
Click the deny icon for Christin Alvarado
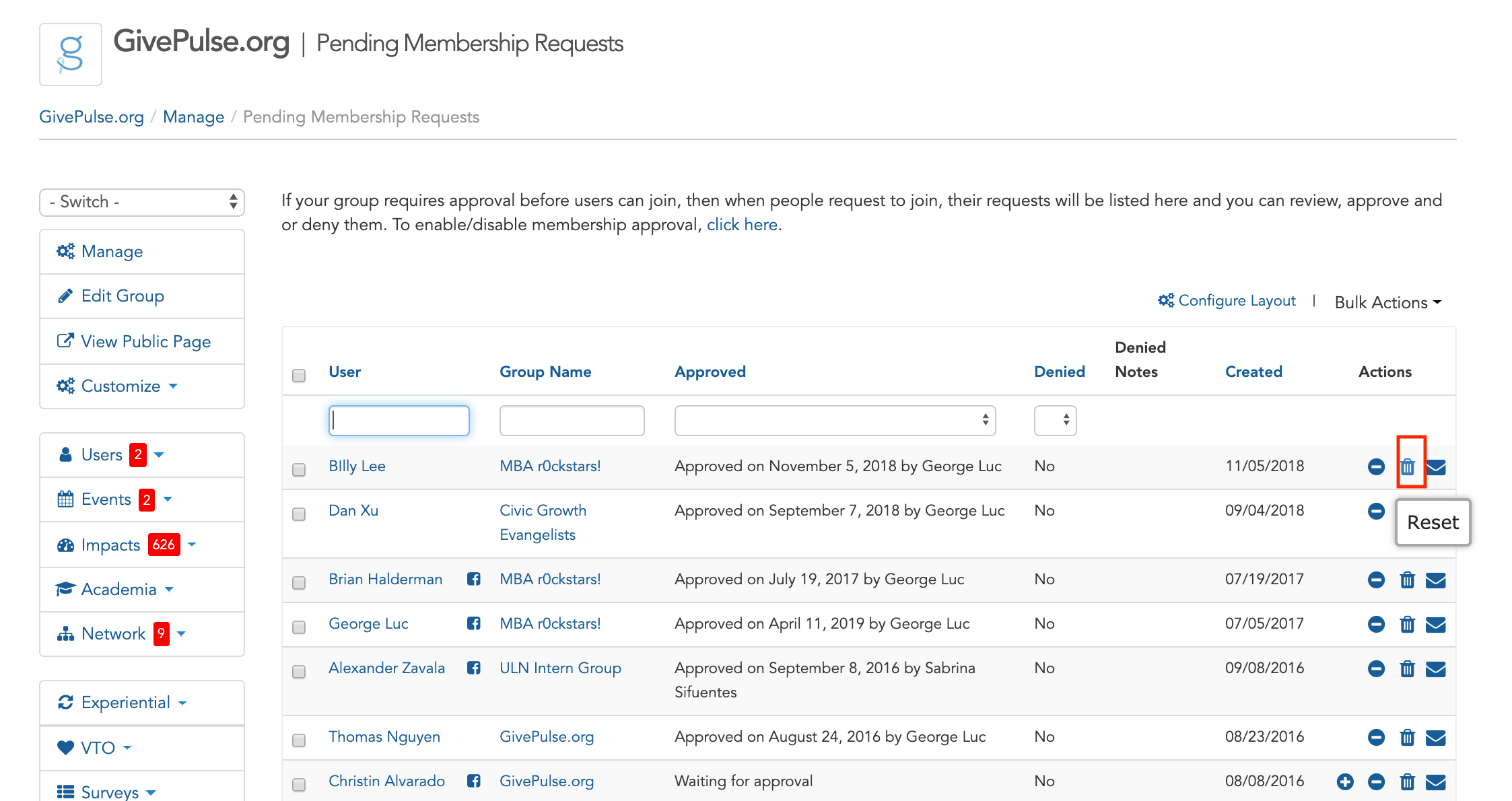coord(1376,781)
